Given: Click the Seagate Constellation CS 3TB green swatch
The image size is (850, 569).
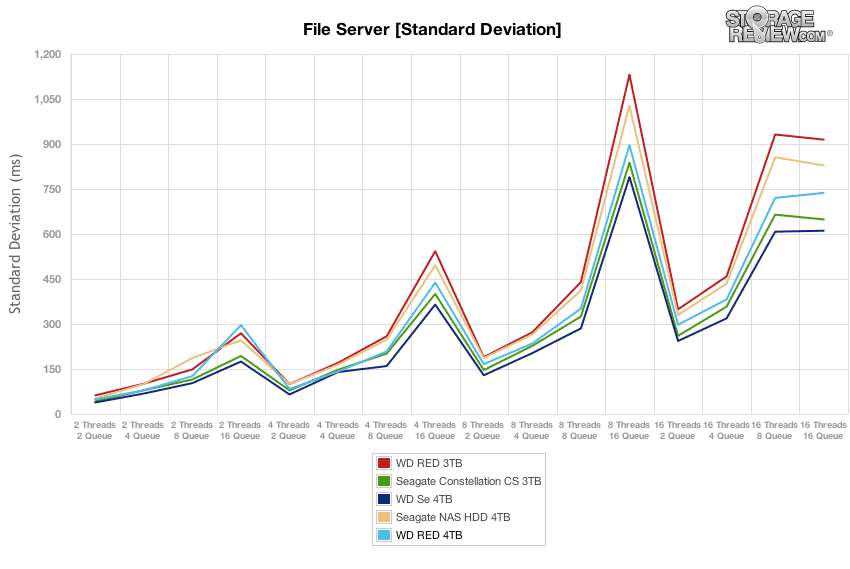Looking at the screenshot, I should (x=384, y=481).
